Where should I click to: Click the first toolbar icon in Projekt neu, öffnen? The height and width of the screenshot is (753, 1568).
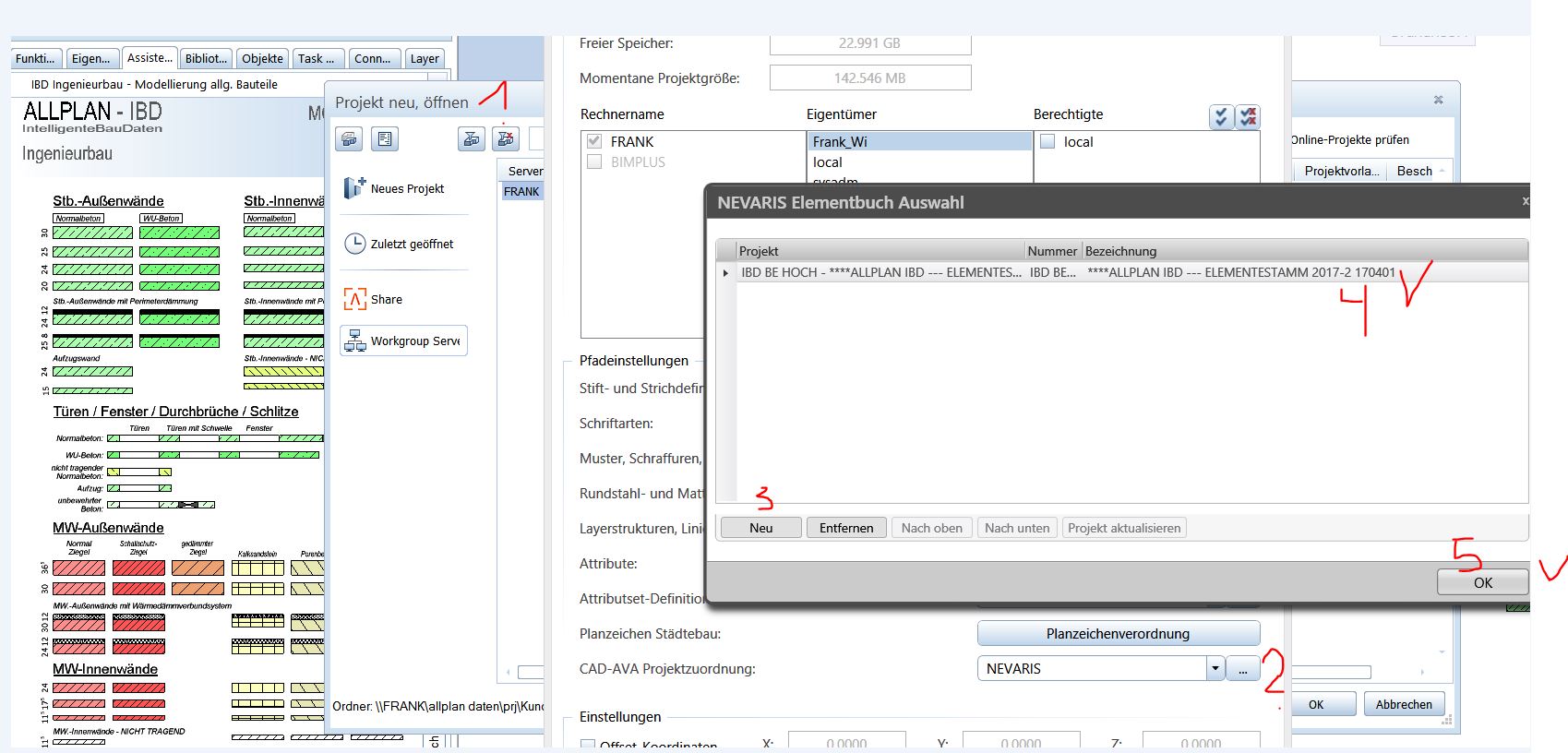tap(349, 139)
